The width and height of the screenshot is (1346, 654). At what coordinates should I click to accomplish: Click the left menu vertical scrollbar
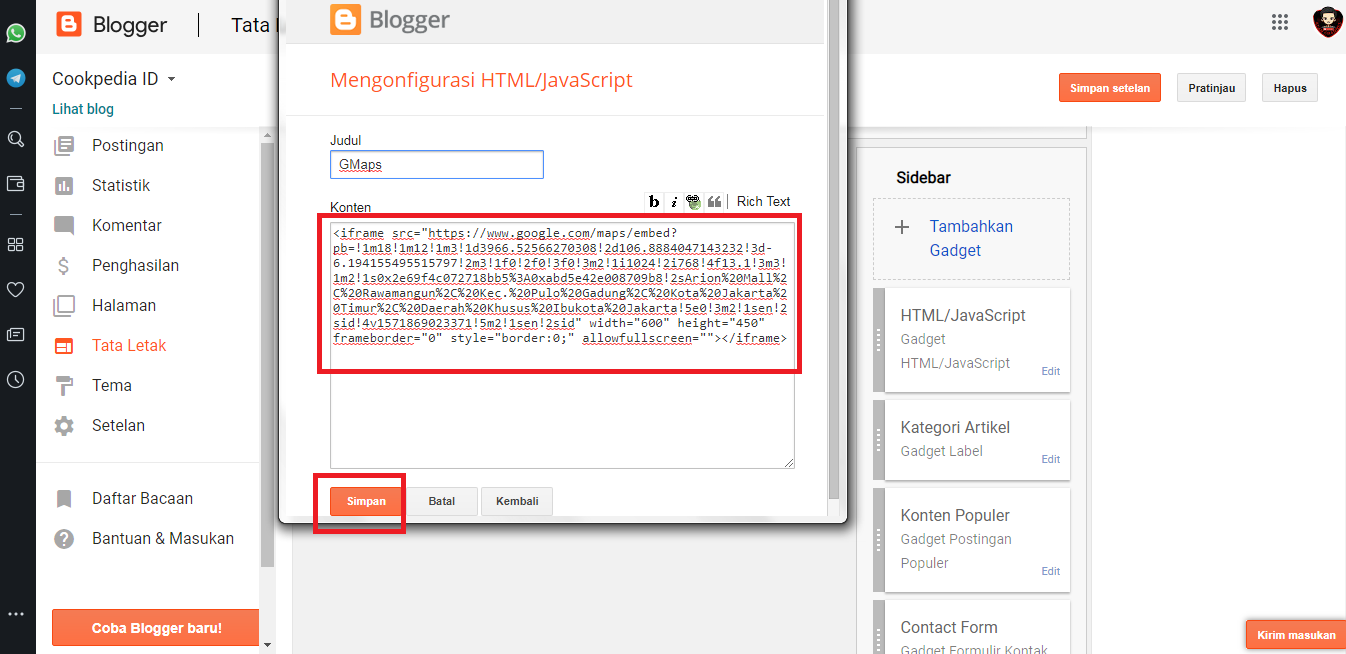(267, 356)
